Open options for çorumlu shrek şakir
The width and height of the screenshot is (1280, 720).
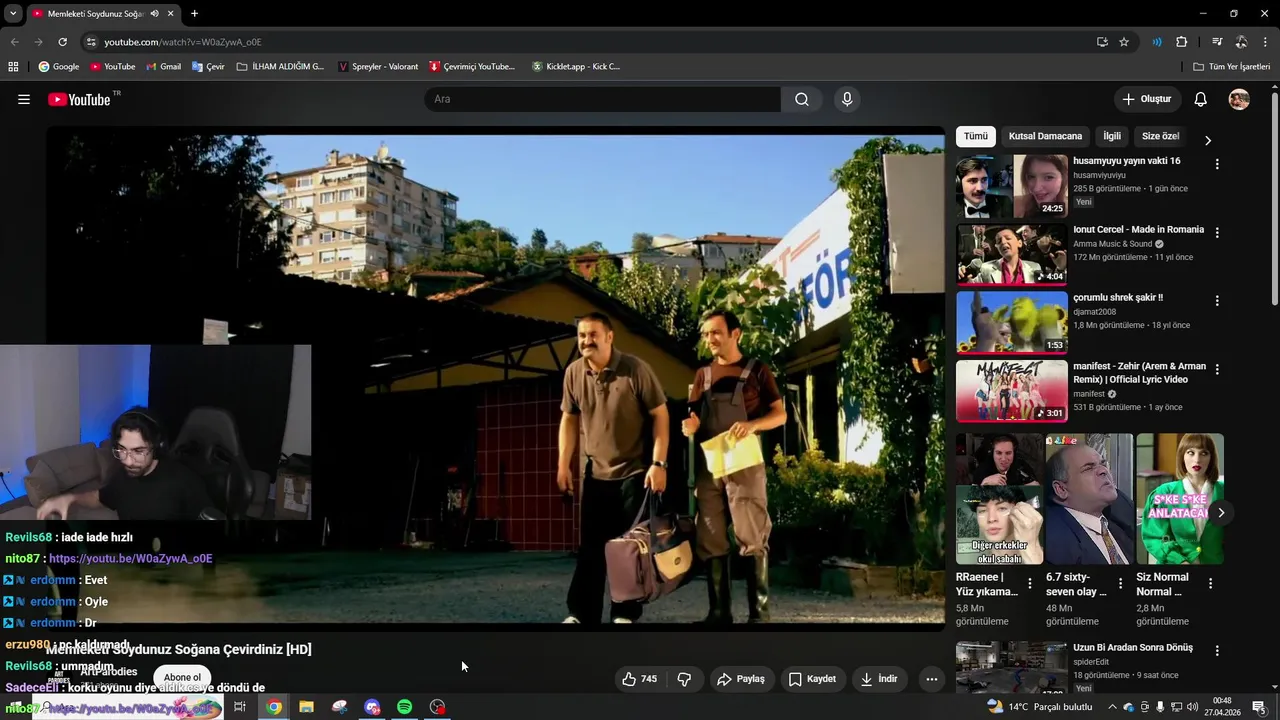1217,300
